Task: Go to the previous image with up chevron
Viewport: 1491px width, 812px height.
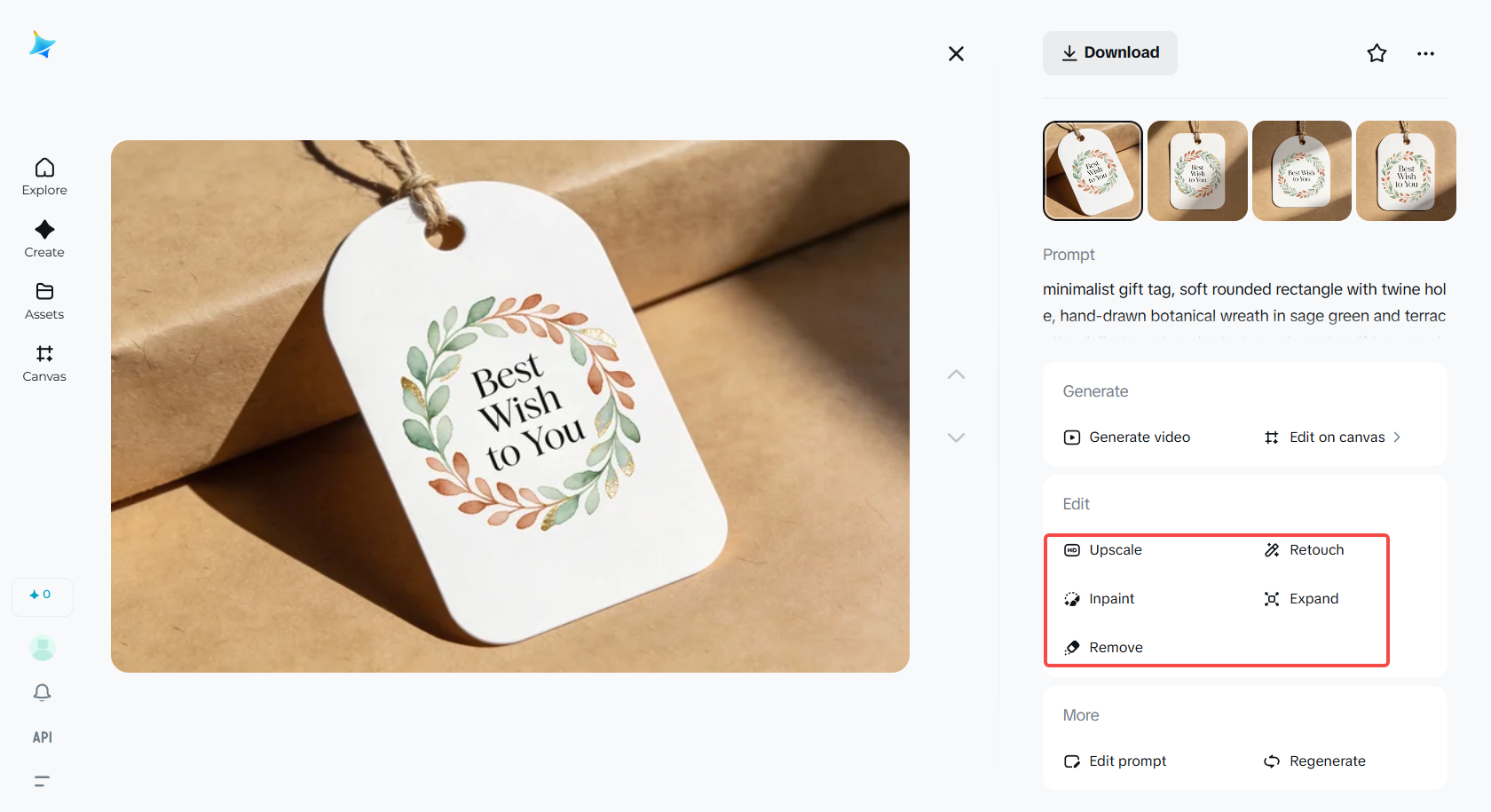Action: click(x=956, y=374)
